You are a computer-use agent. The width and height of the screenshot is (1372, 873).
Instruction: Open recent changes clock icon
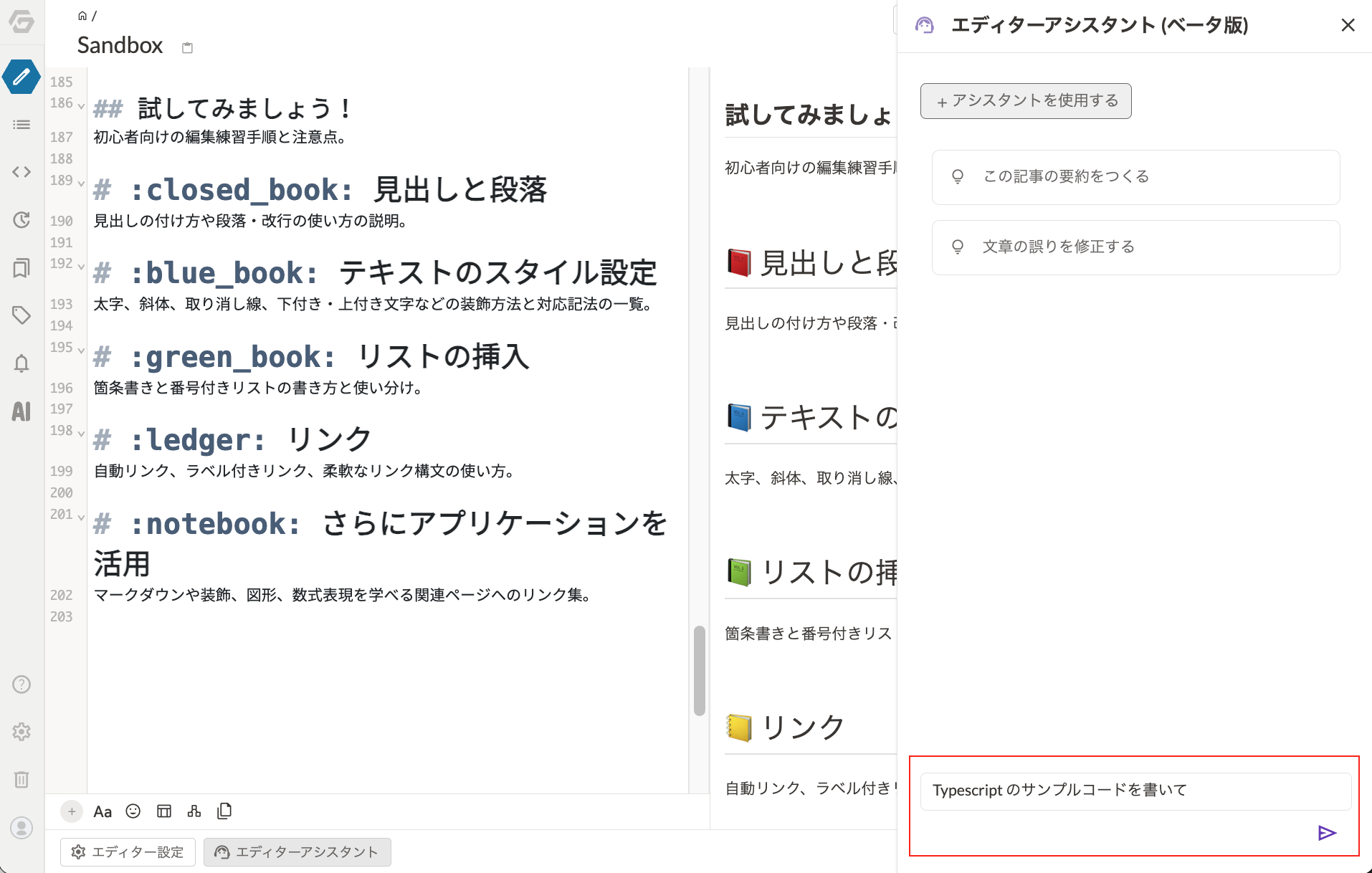point(22,220)
